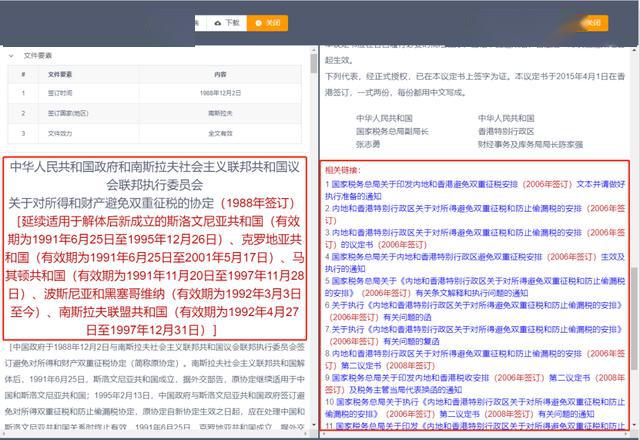
Task: Open link 5 有关条文解释和执行问题的通知
Action: tap(475, 287)
